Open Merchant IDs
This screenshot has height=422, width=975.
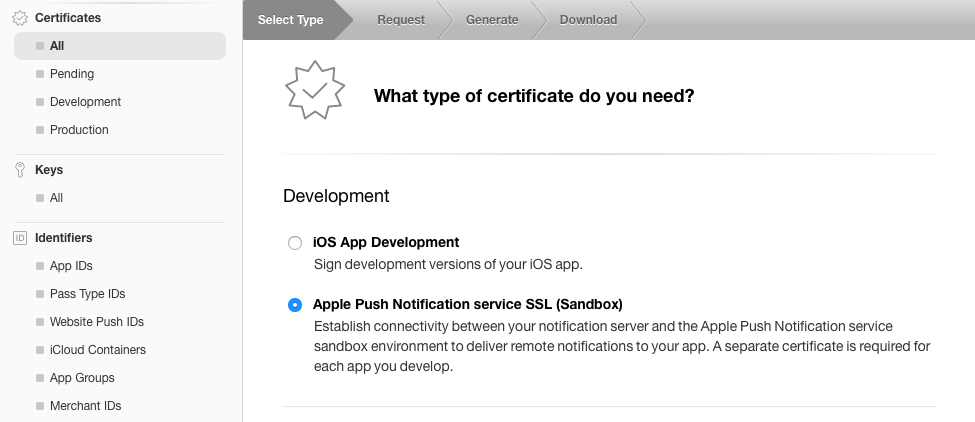85,406
